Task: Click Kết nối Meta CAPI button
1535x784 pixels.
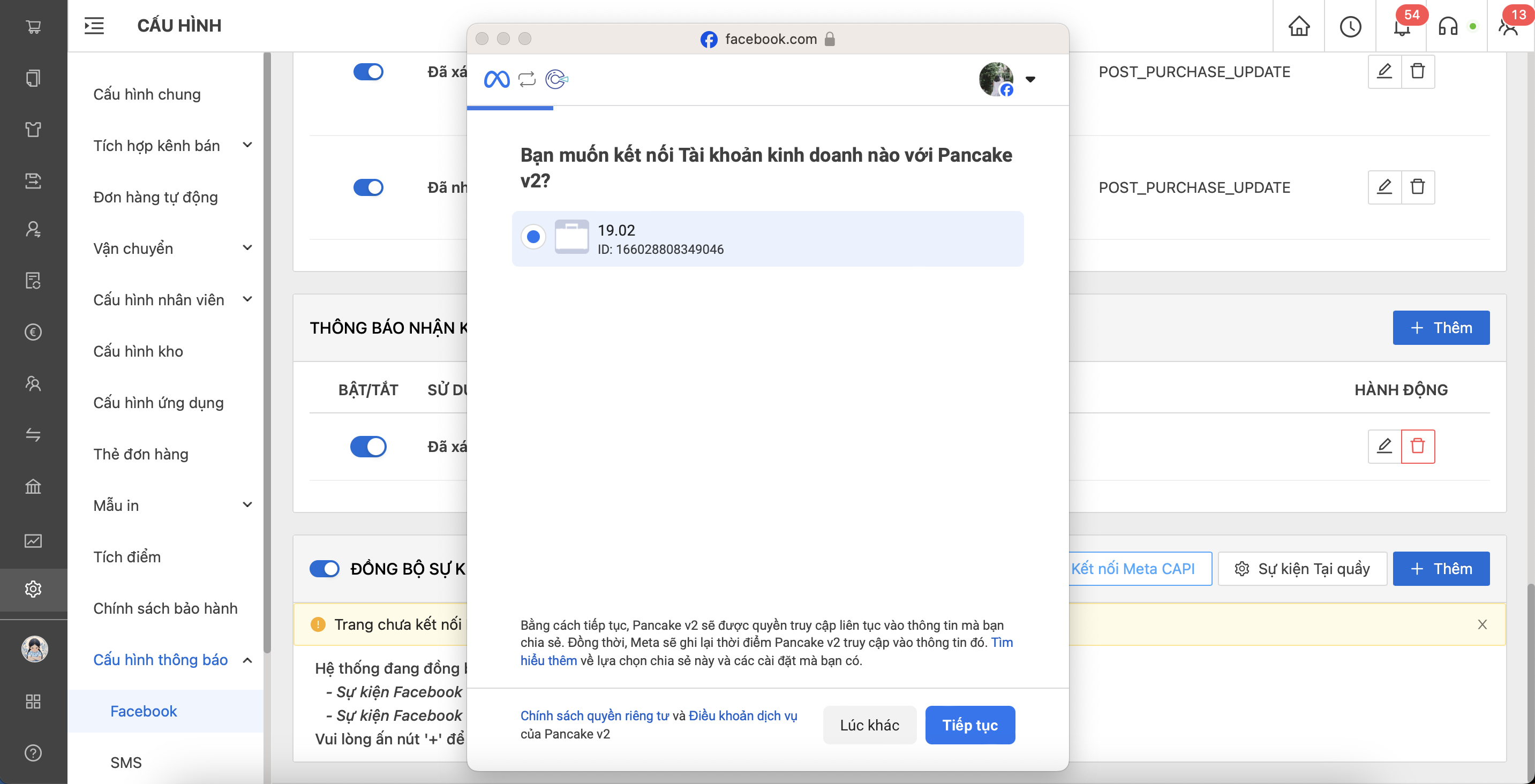Action: 1139,569
